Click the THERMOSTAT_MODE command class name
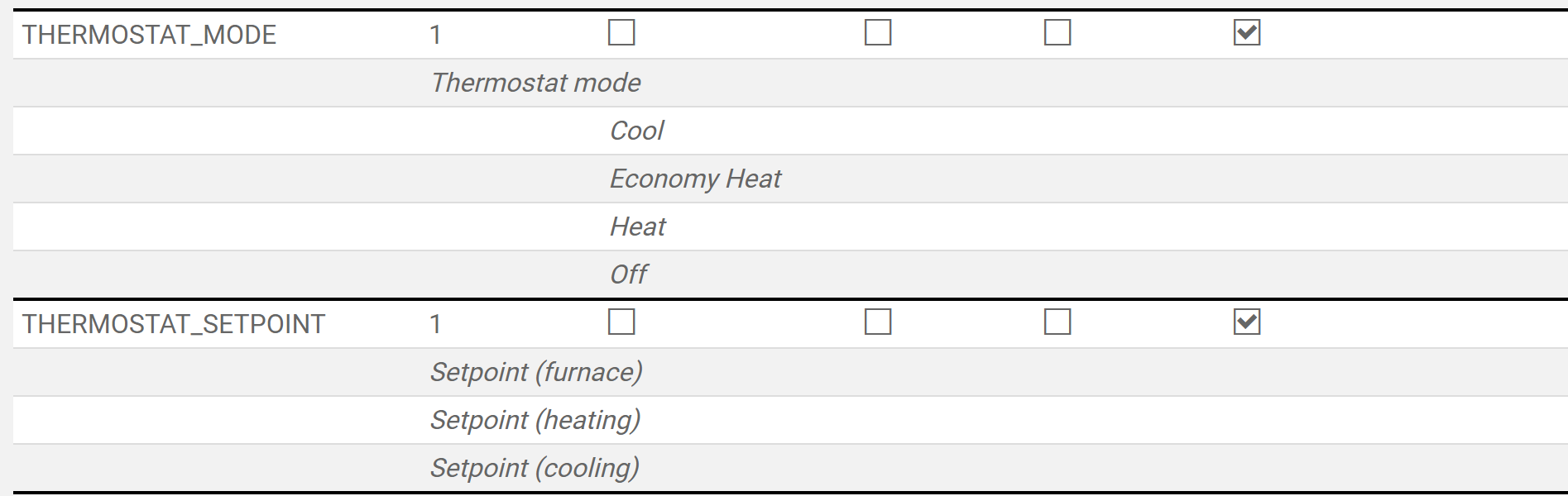The image size is (1568, 496). point(149,35)
